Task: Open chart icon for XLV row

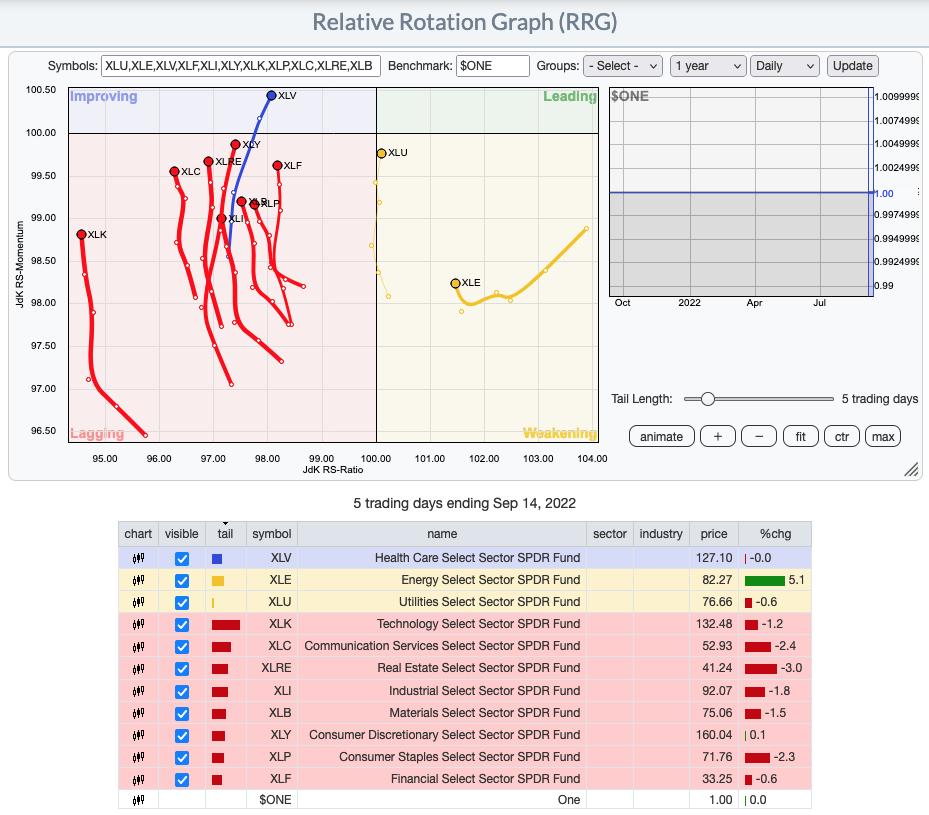Action: 138,558
